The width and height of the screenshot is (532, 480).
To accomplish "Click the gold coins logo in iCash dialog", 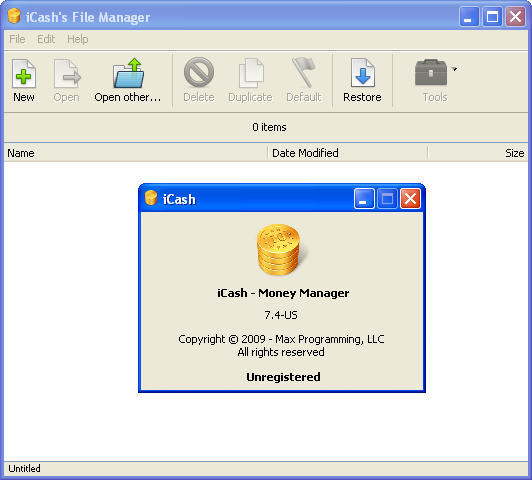I will point(279,249).
